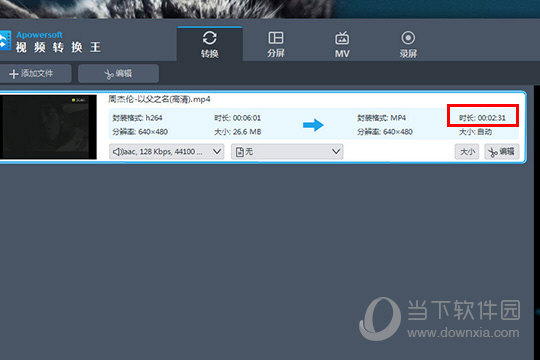
Task: Select the video thumbnail preview
Action: pos(48,127)
